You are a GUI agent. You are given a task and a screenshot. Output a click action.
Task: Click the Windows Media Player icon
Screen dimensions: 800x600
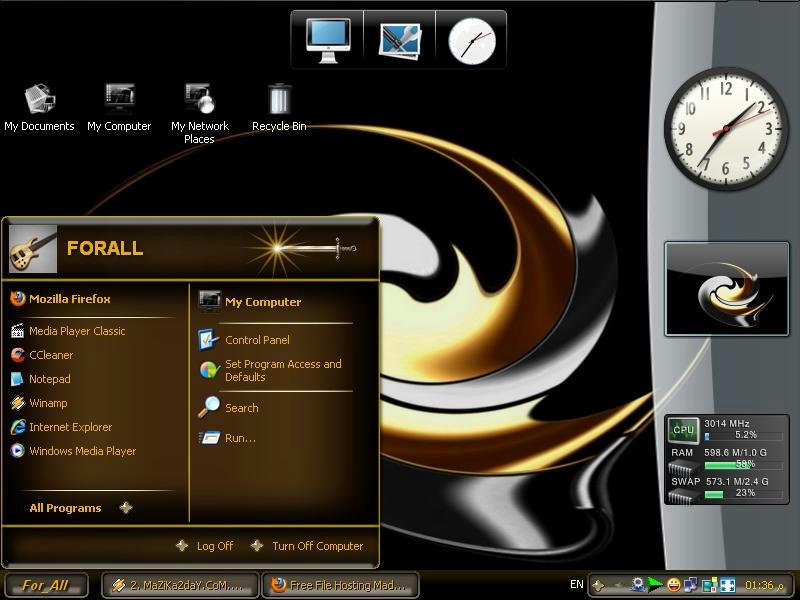point(17,451)
